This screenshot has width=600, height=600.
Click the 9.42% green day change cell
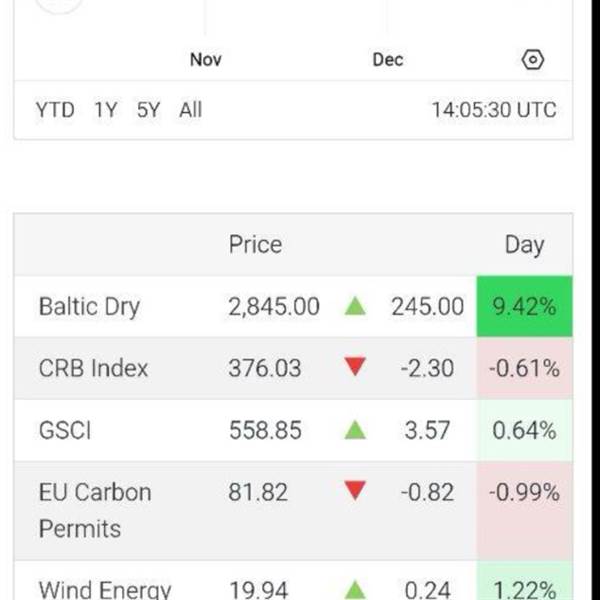coord(524,306)
